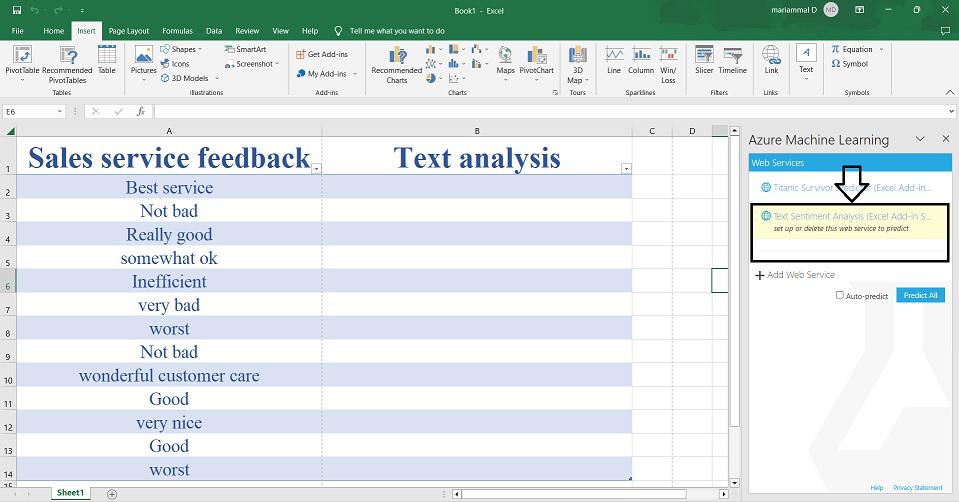Image resolution: width=959 pixels, height=502 pixels.
Task: Select cell containing 'Inefficient'
Action: click(x=169, y=281)
